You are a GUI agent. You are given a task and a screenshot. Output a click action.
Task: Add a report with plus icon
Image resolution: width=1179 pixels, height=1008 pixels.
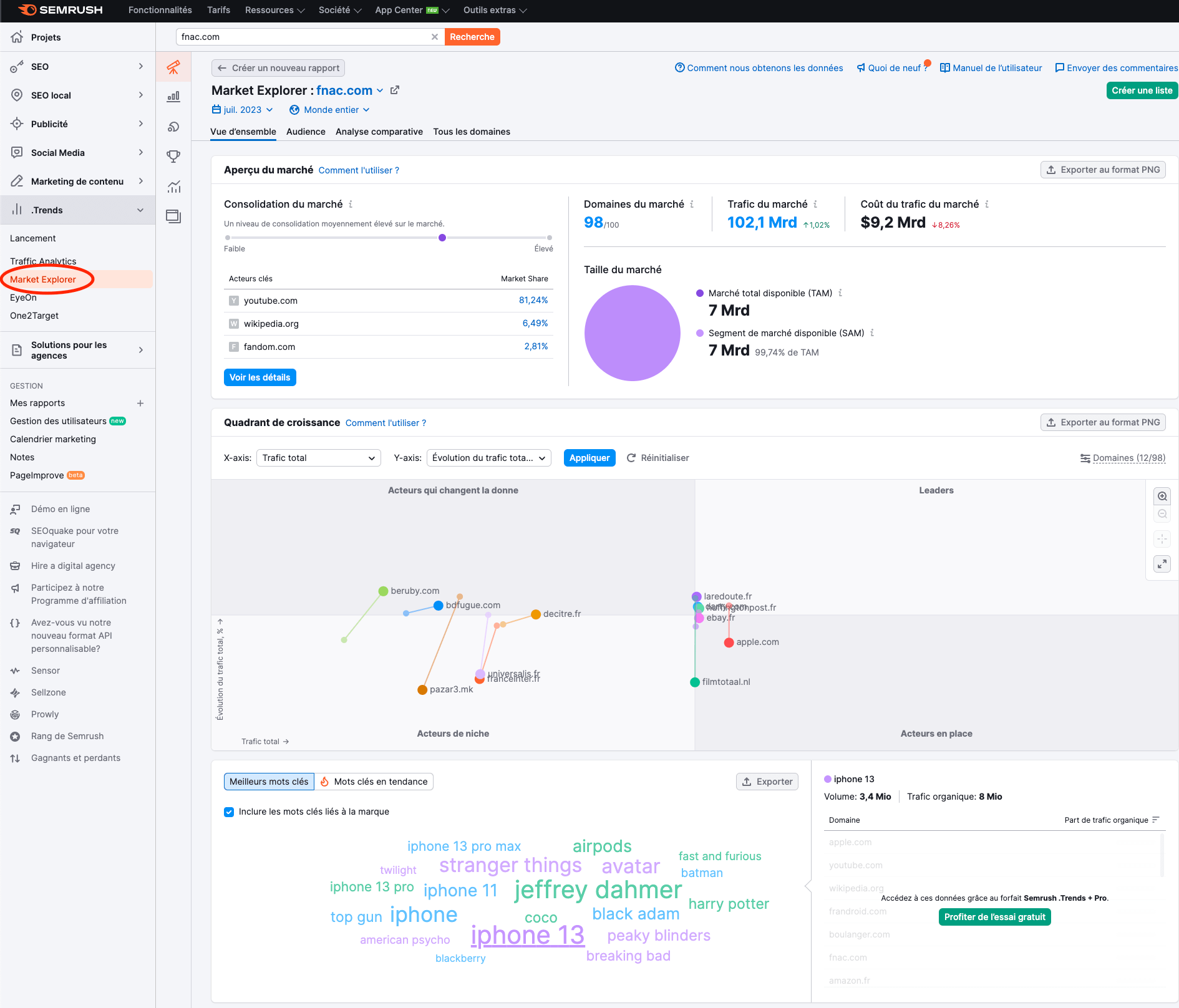click(140, 403)
